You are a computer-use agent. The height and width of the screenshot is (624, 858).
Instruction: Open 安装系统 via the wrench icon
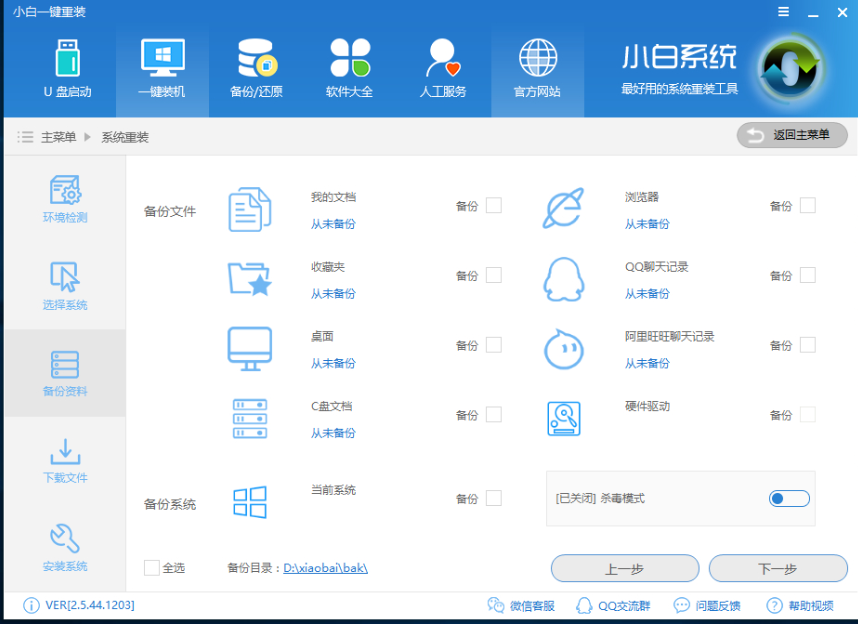(66, 546)
